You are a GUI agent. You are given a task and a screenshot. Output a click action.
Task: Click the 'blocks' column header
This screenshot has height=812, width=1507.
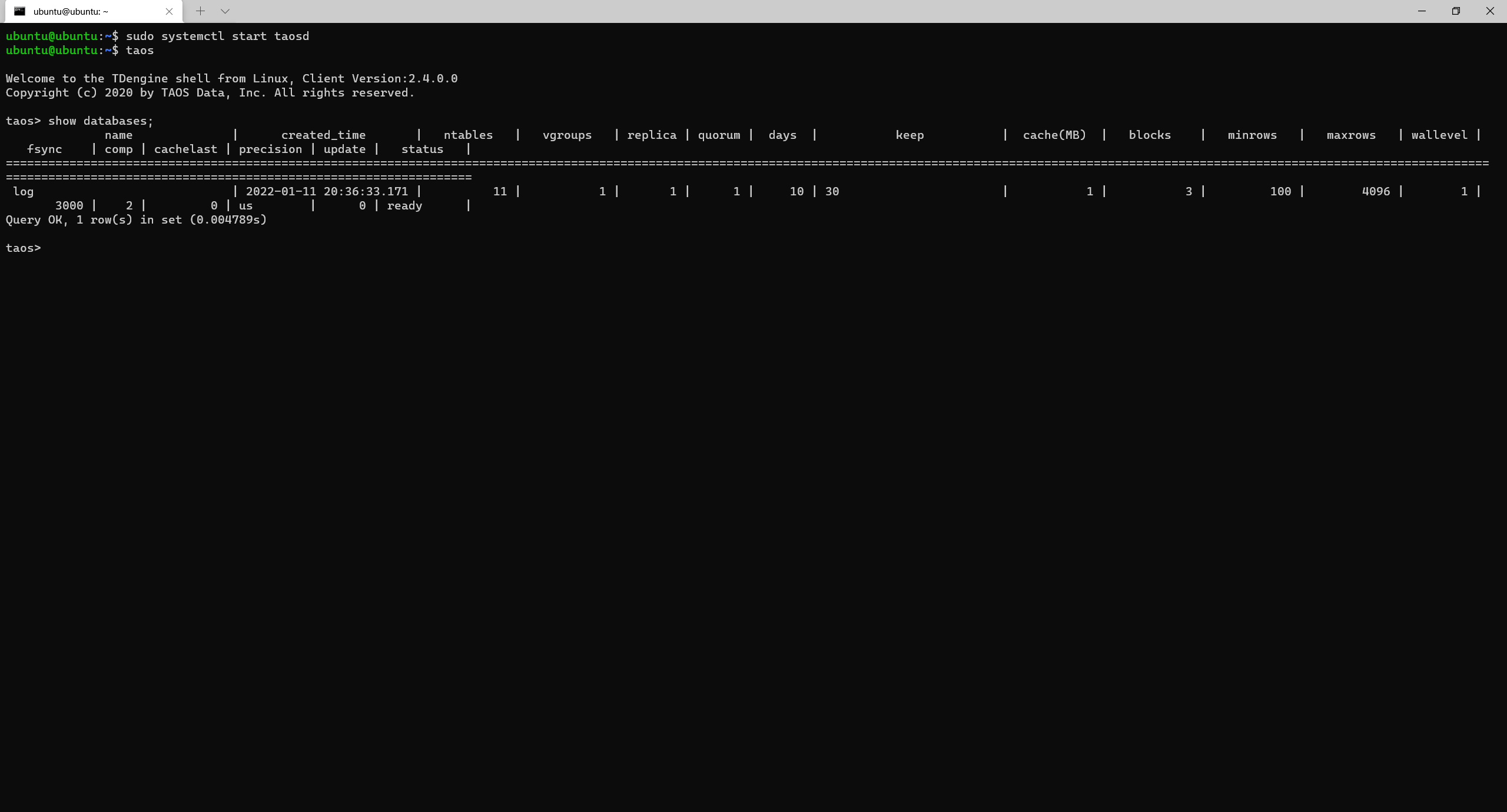pyautogui.click(x=1150, y=135)
